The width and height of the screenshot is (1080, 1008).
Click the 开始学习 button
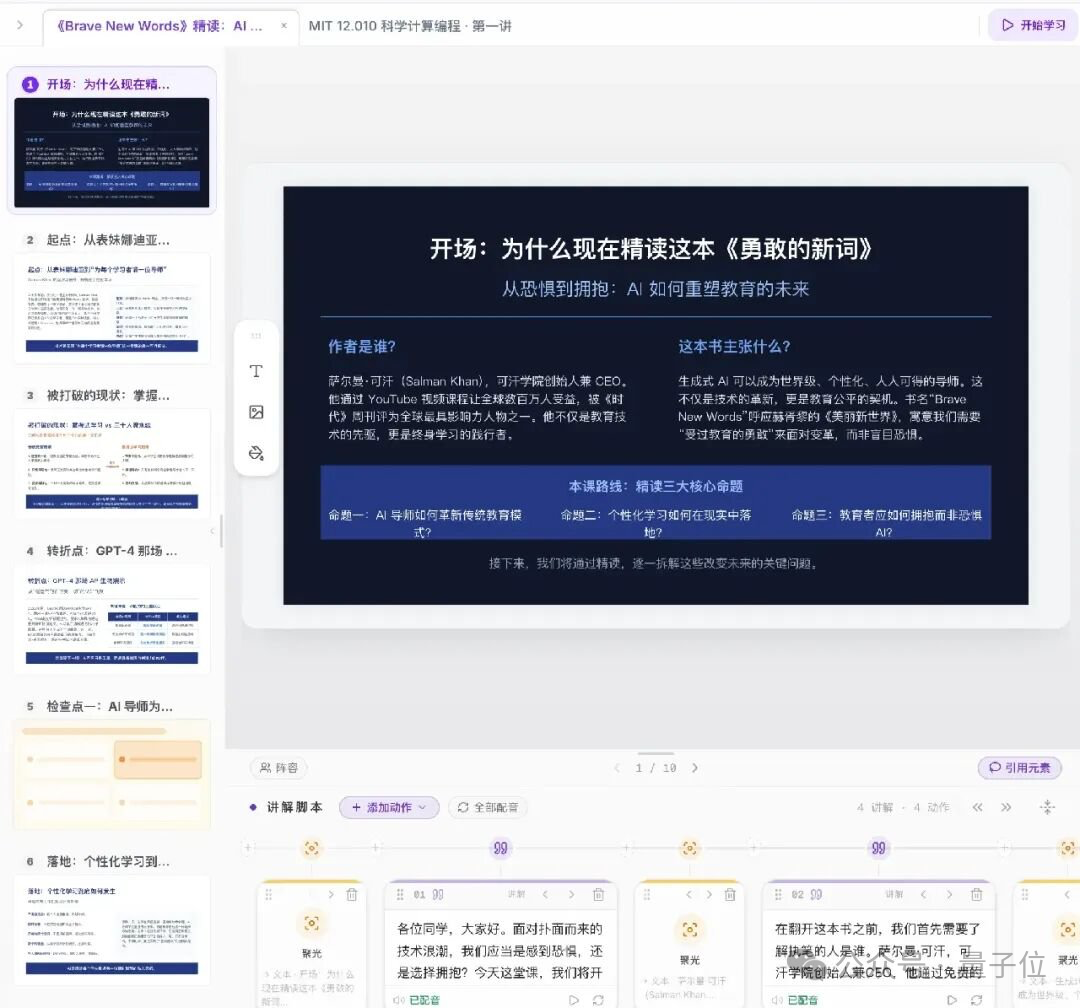point(1033,25)
